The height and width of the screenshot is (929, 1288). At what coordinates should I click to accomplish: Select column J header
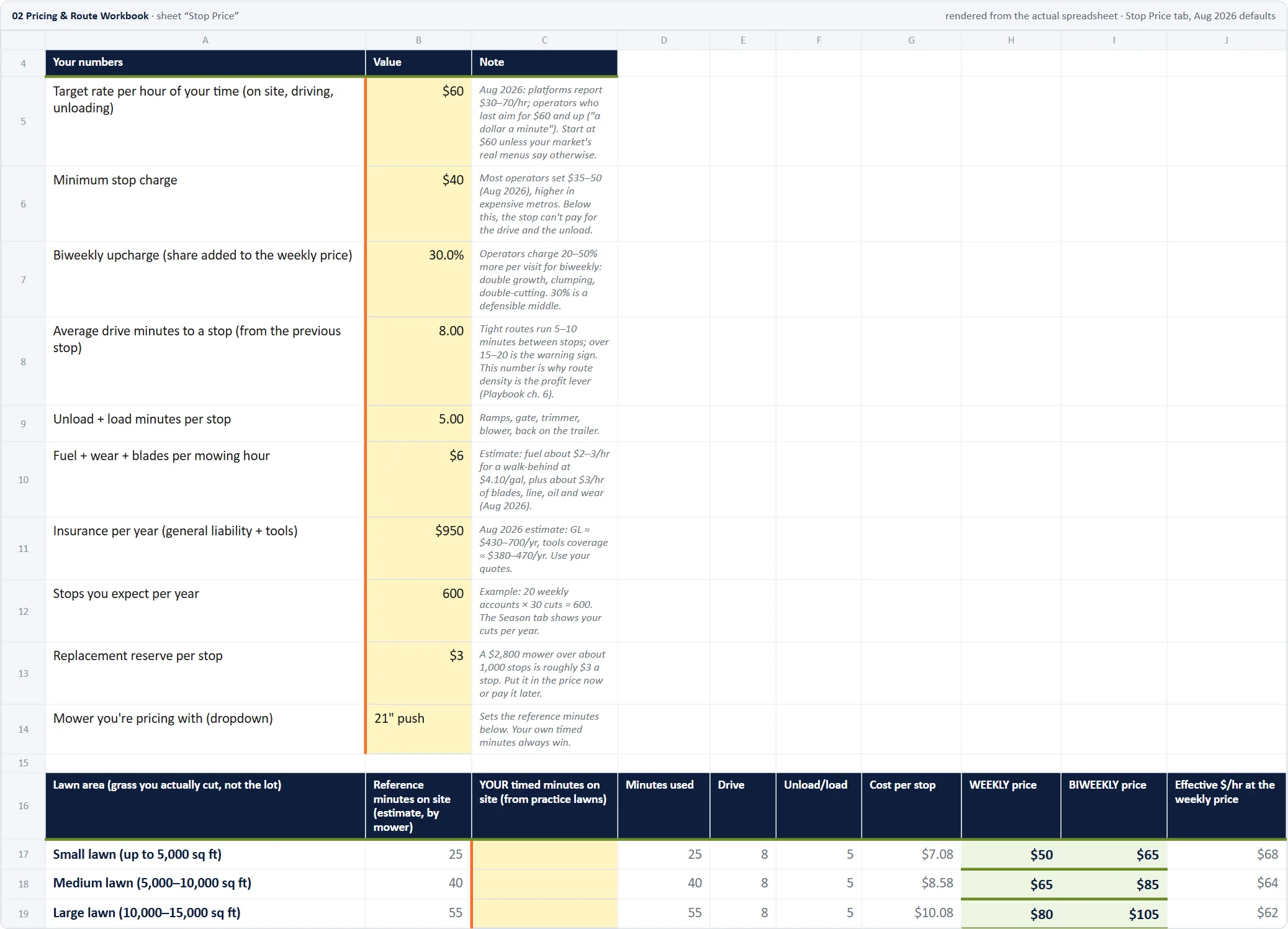coord(1227,40)
